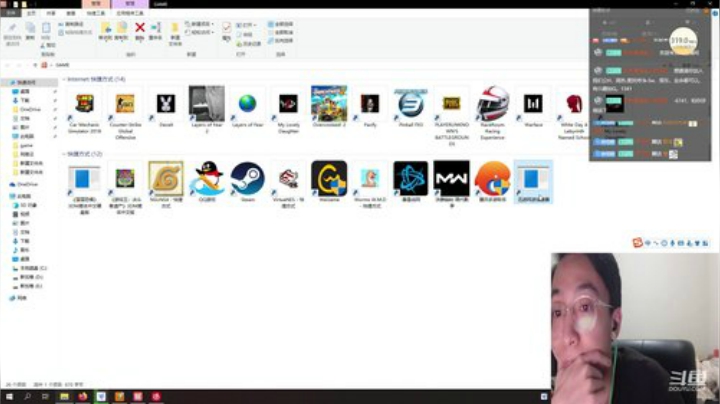Select the Warface shortcut
The width and height of the screenshot is (720, 404).
click(x=533, y=107)
